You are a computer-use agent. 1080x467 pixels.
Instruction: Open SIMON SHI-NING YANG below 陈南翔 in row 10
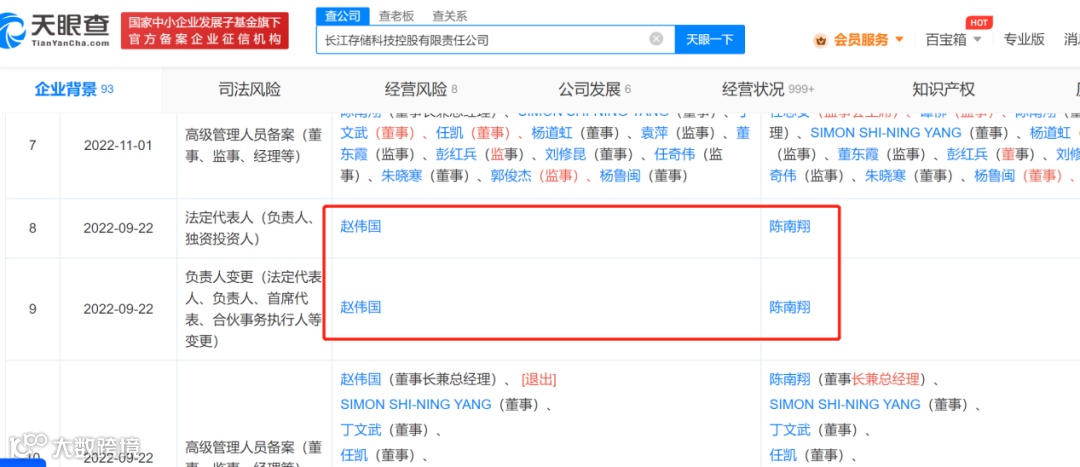coord(844,404)
